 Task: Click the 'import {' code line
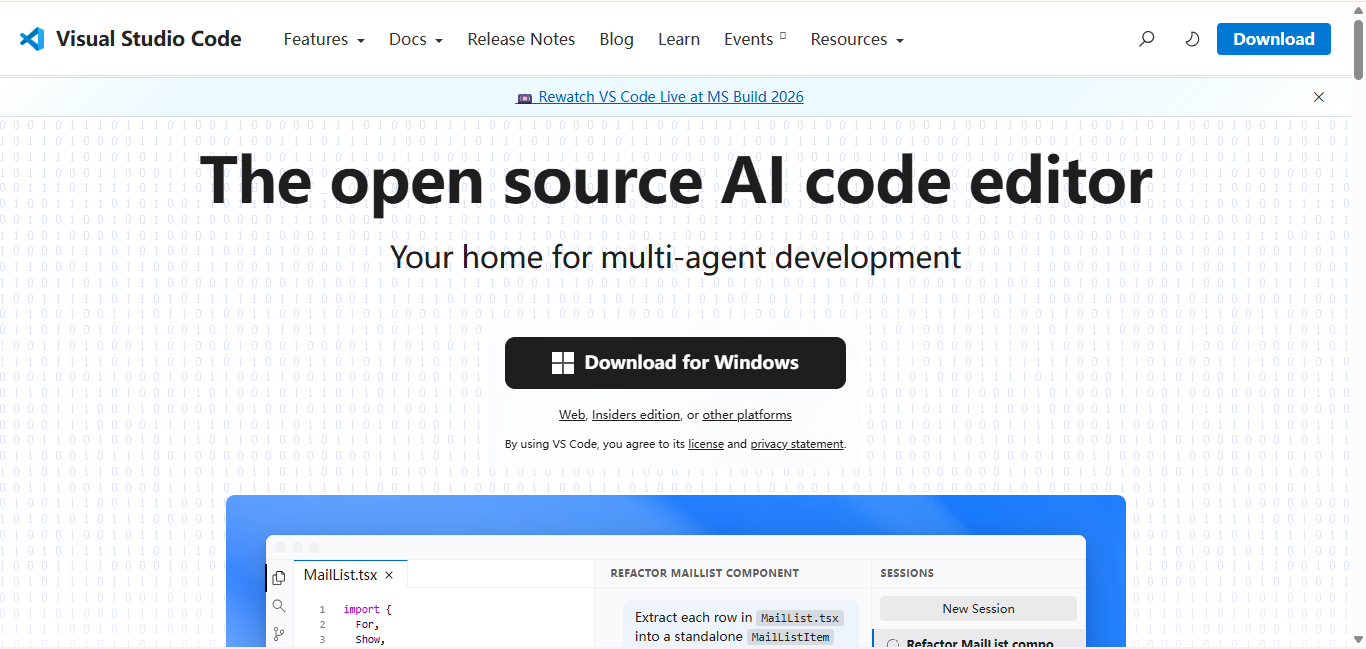(x=368, y=609)
